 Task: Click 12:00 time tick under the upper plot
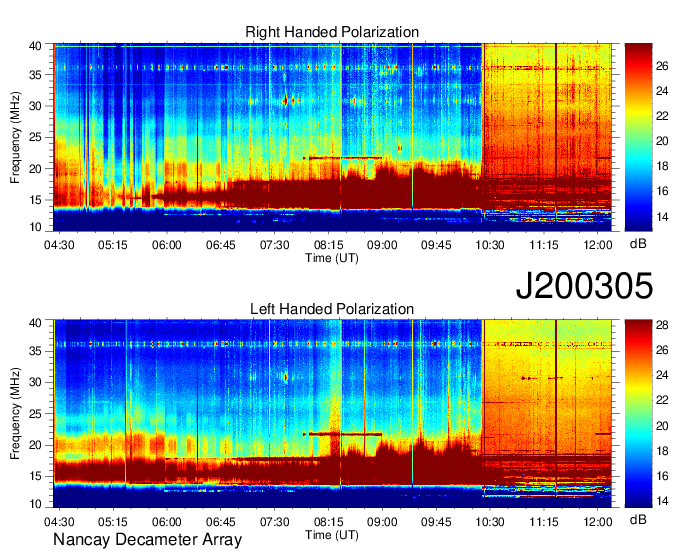(598, 245)
